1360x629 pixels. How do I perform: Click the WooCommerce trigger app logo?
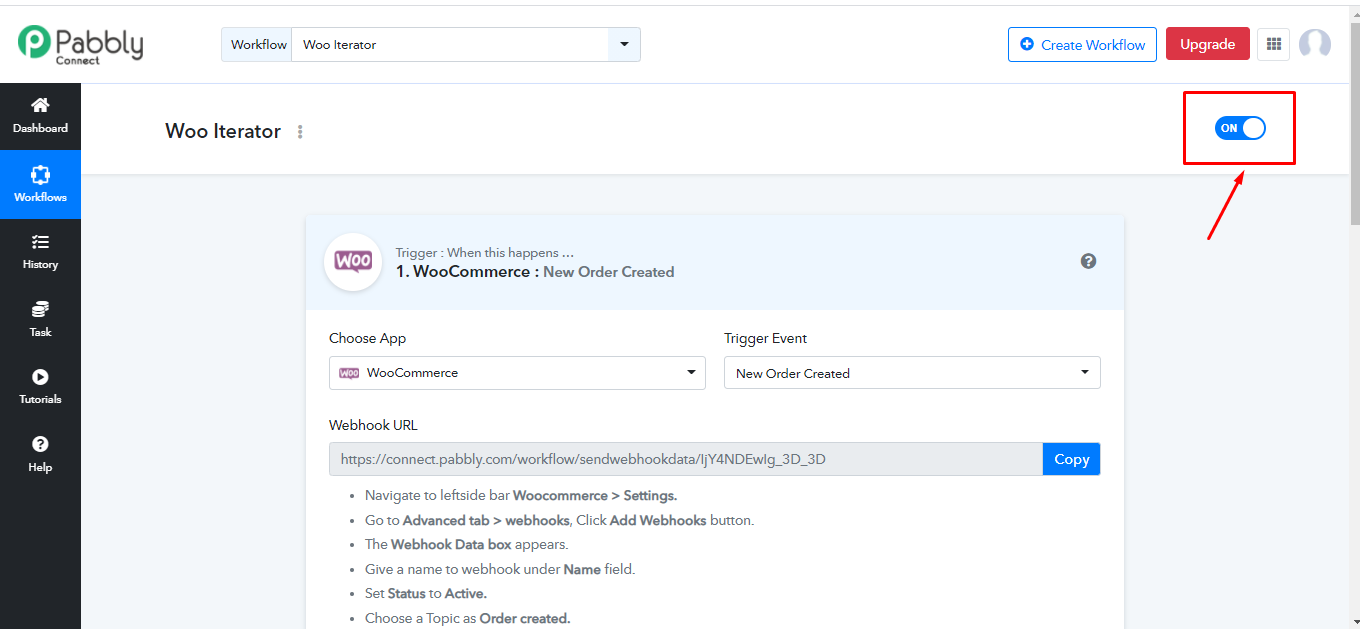[x=353, y=262]
